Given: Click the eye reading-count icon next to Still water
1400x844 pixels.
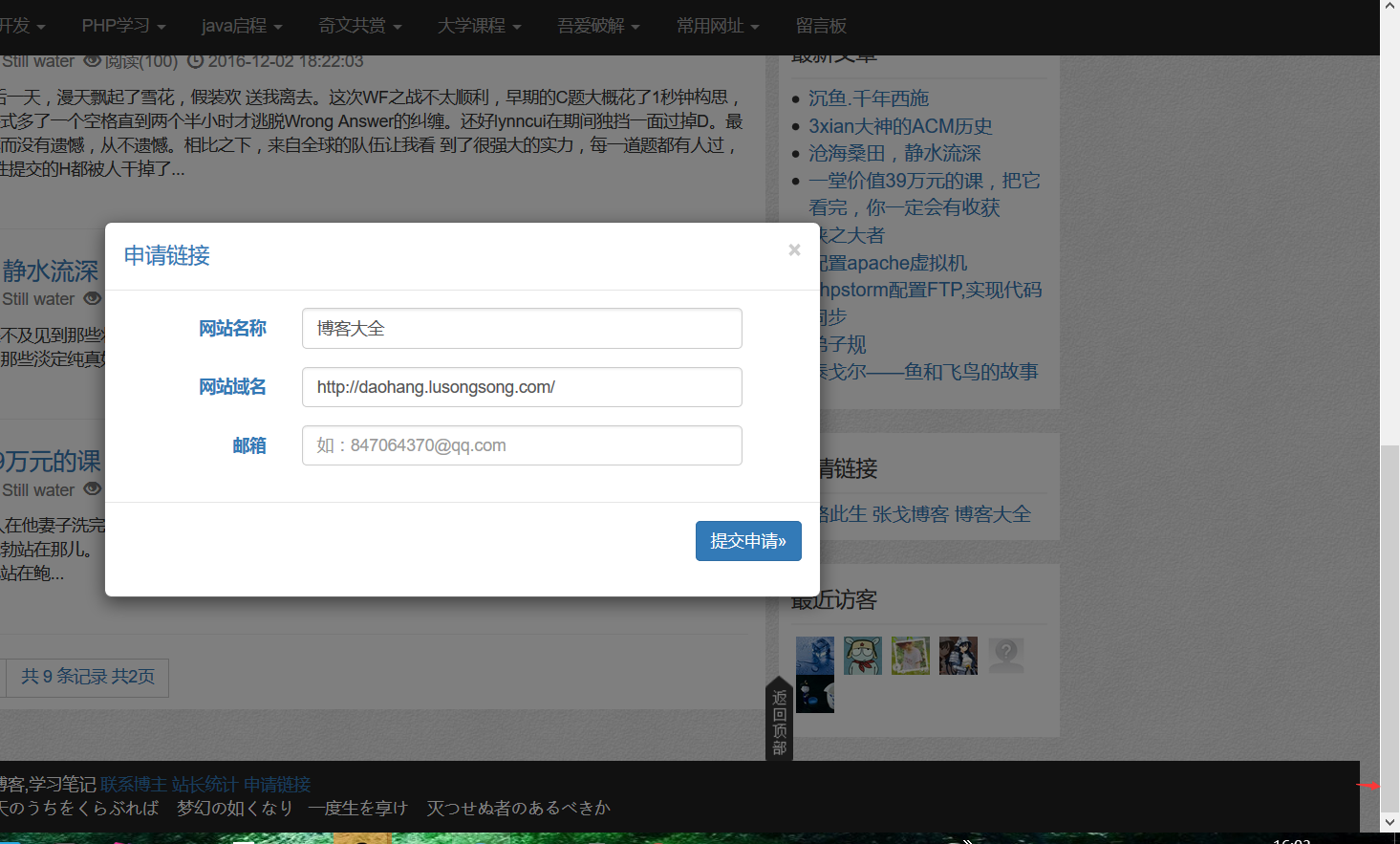Looking at the screenshot, I should coord(92,60).
